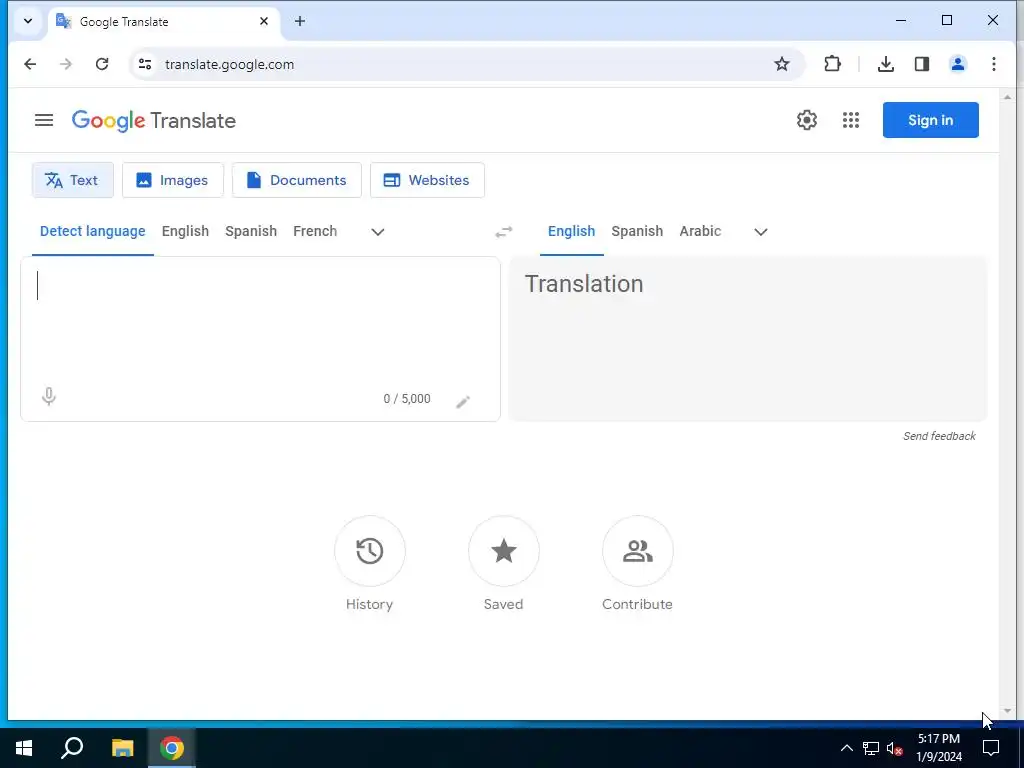
Task: Click the page scrollbar up arrow
Action: click(1007, 97)
